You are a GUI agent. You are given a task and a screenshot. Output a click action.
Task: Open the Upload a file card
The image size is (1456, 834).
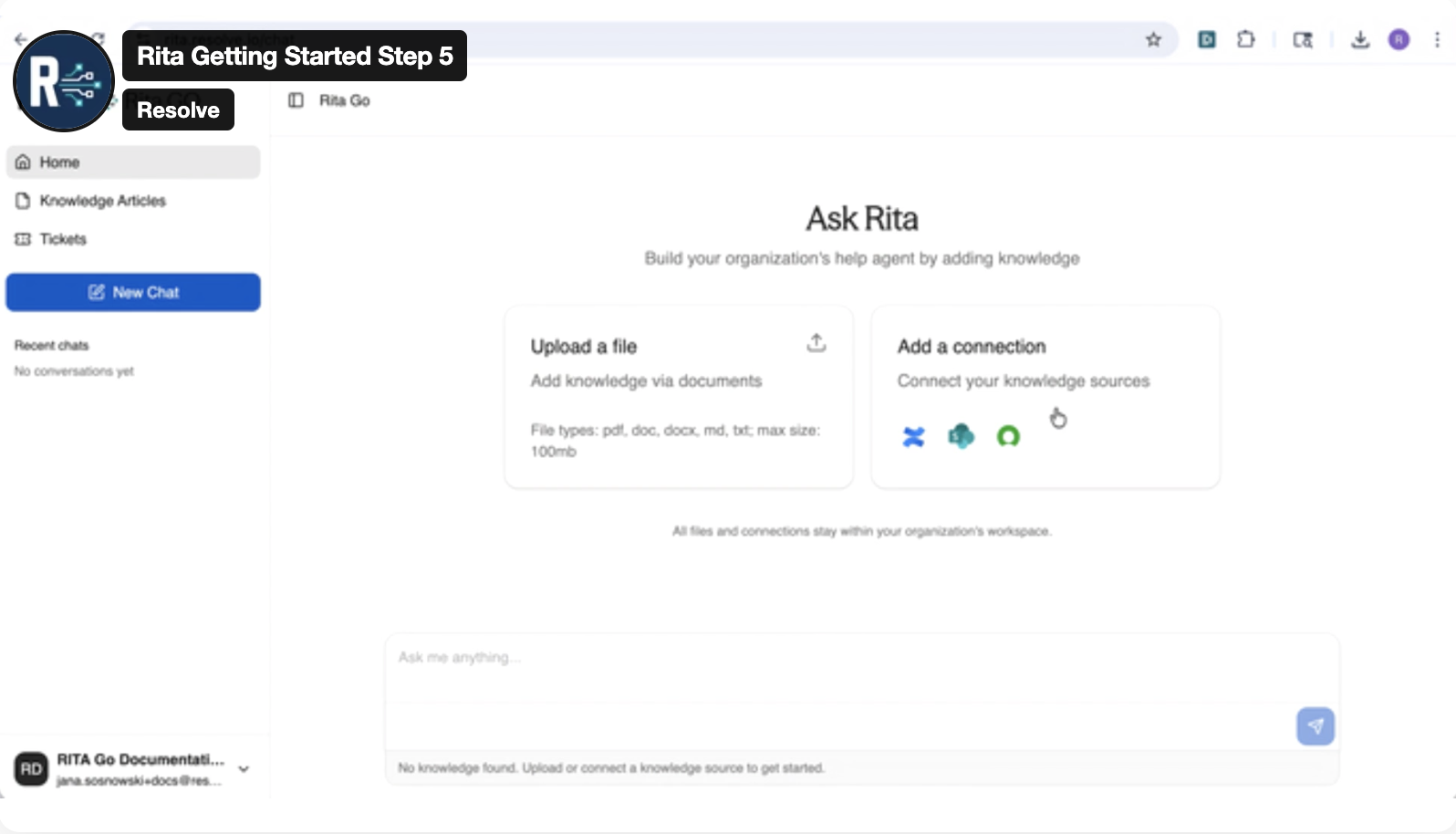[678, 397]
